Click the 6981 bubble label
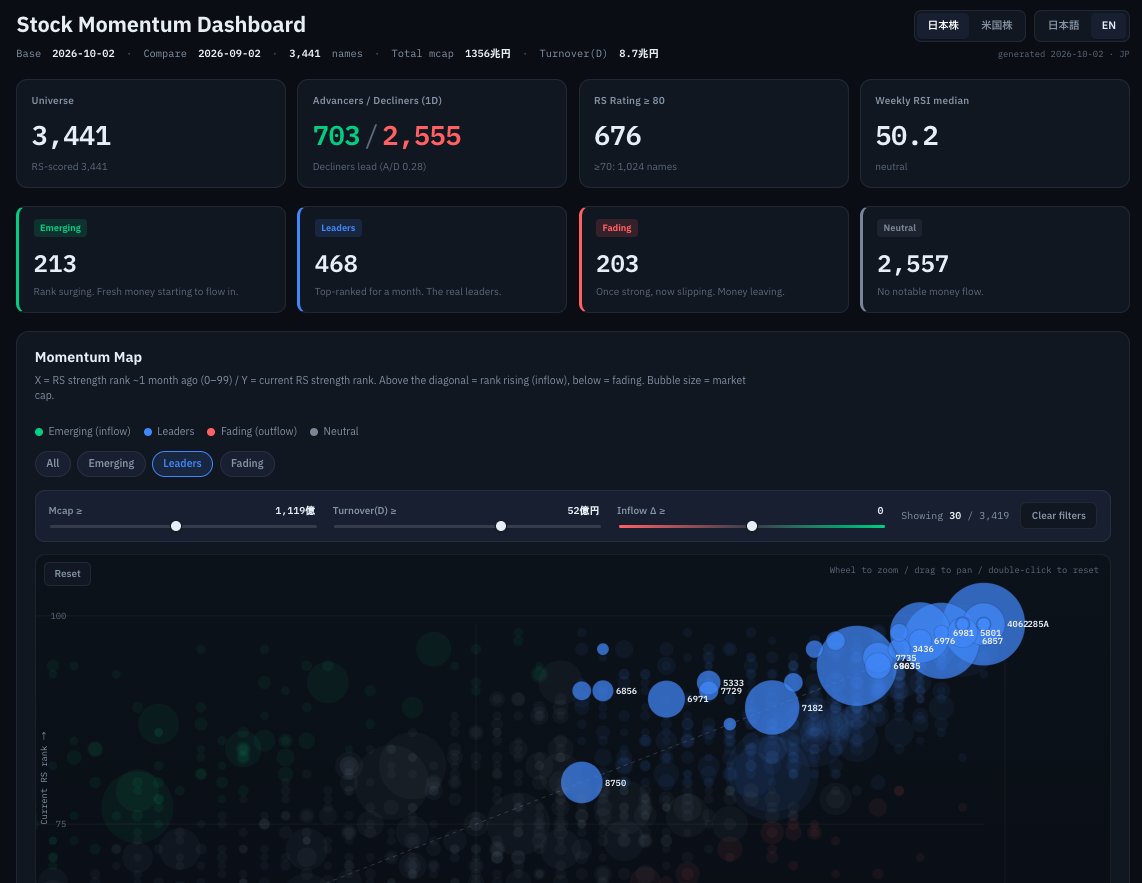Screen dimensions: 1142x883 coord(964,633)
